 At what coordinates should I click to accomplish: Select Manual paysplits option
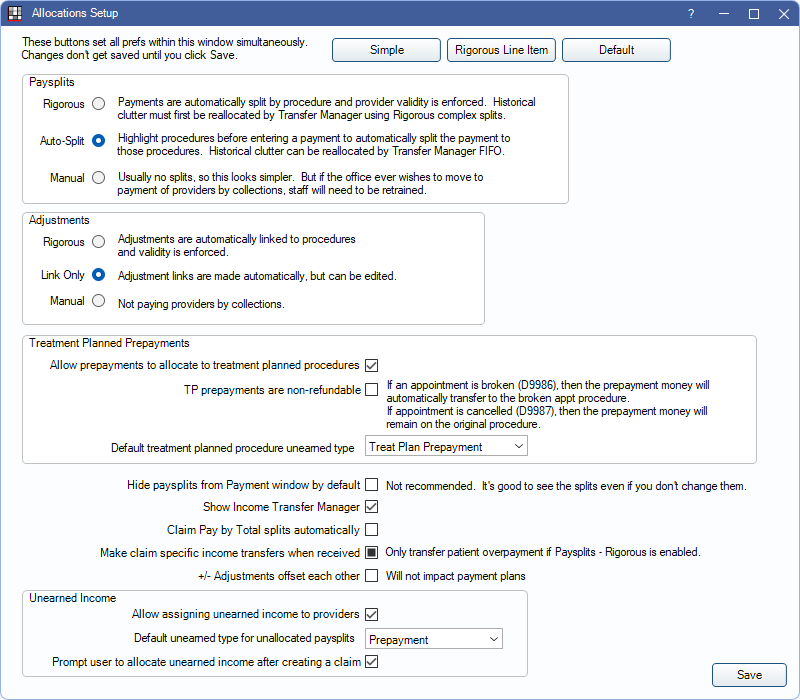[98, 177]
